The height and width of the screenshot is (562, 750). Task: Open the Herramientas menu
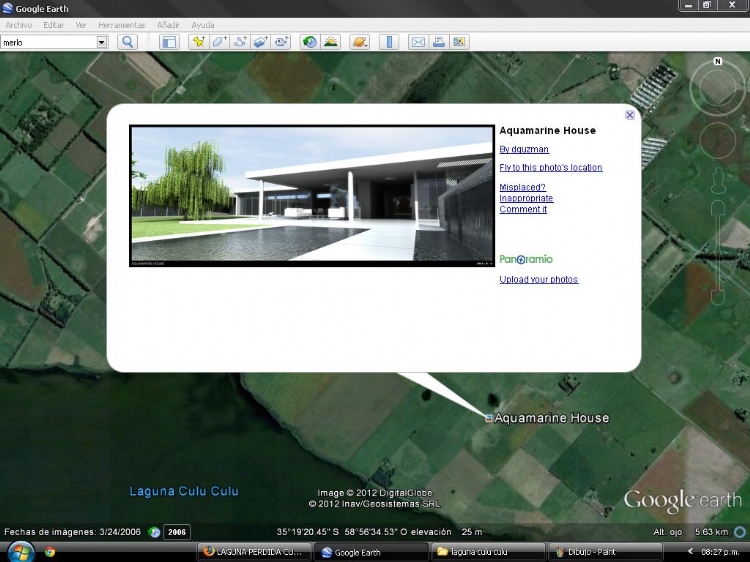click(121, 25)
